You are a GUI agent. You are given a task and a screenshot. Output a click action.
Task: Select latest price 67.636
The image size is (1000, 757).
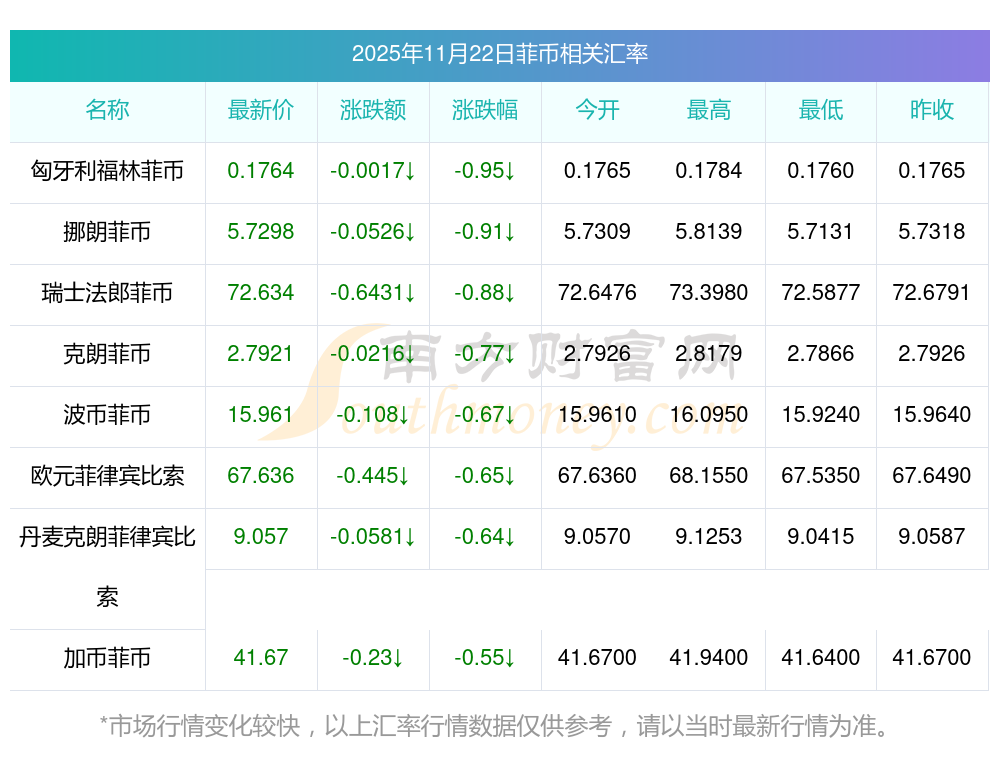tap(261, 475)
